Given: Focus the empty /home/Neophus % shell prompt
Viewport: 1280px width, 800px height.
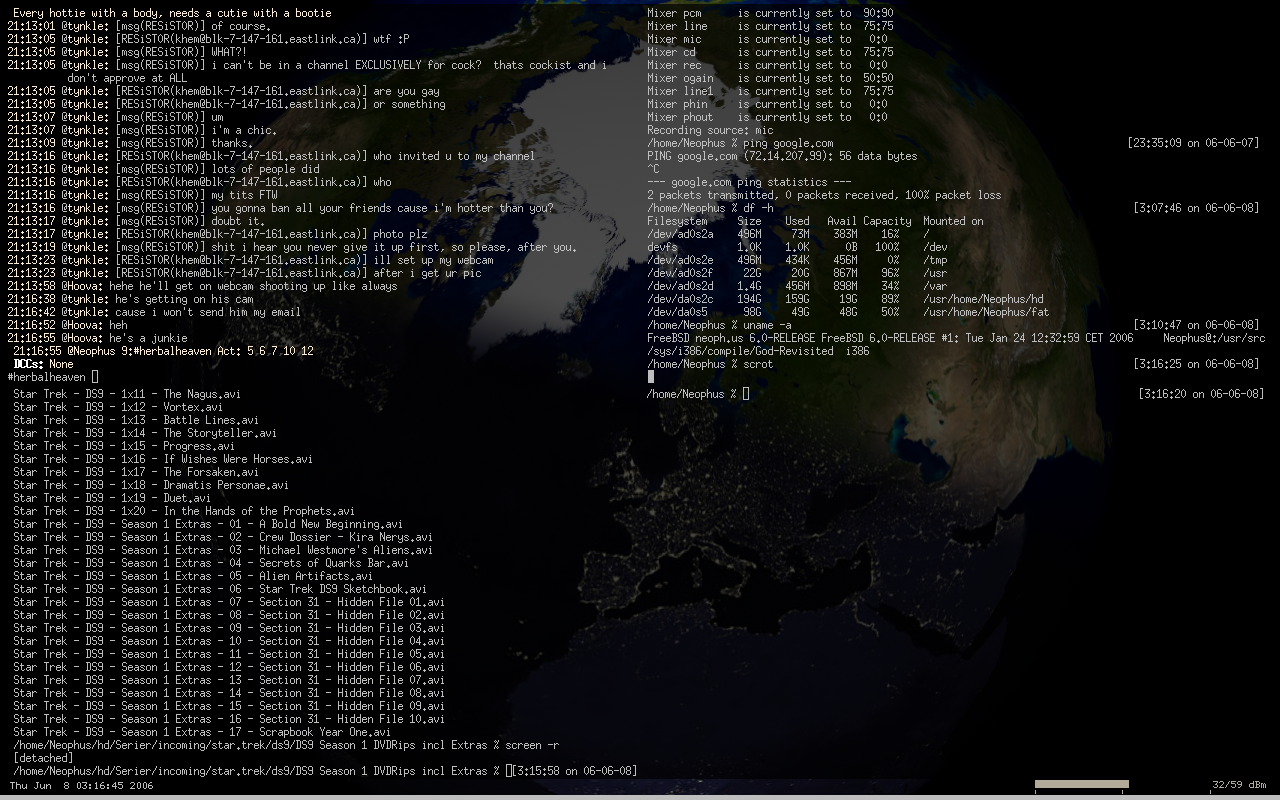Looking at the screenshot, I should (698, 394).
